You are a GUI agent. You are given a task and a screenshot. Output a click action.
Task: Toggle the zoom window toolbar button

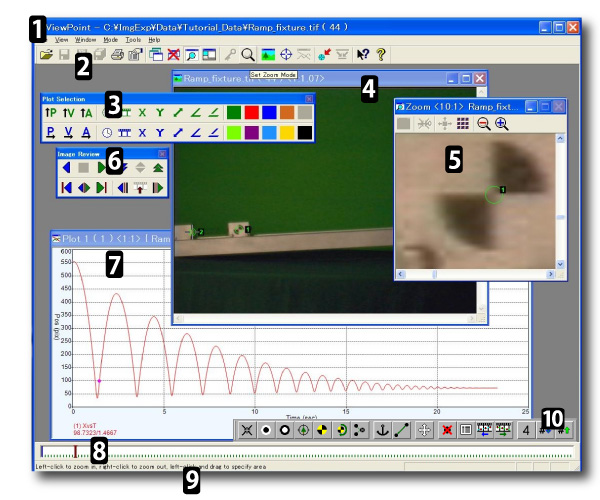click(x=191, y=55)
